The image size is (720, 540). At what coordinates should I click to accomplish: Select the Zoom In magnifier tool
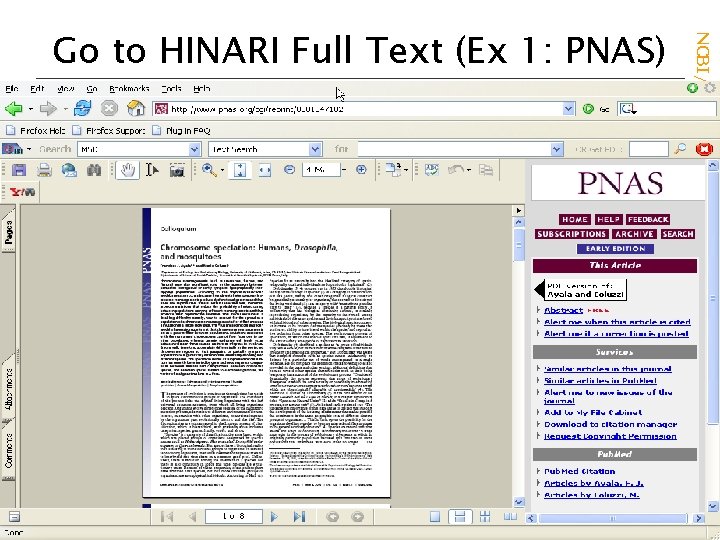click(209, 170)
